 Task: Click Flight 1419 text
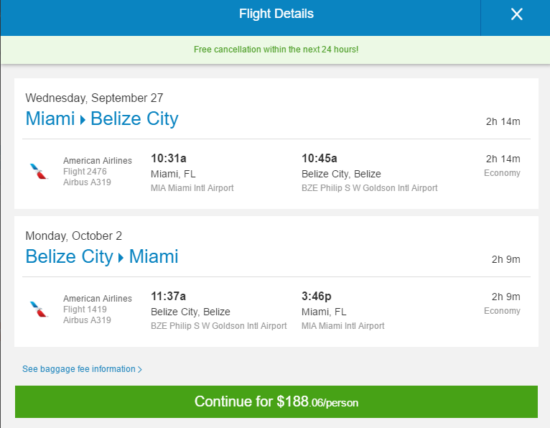(85, 309)
